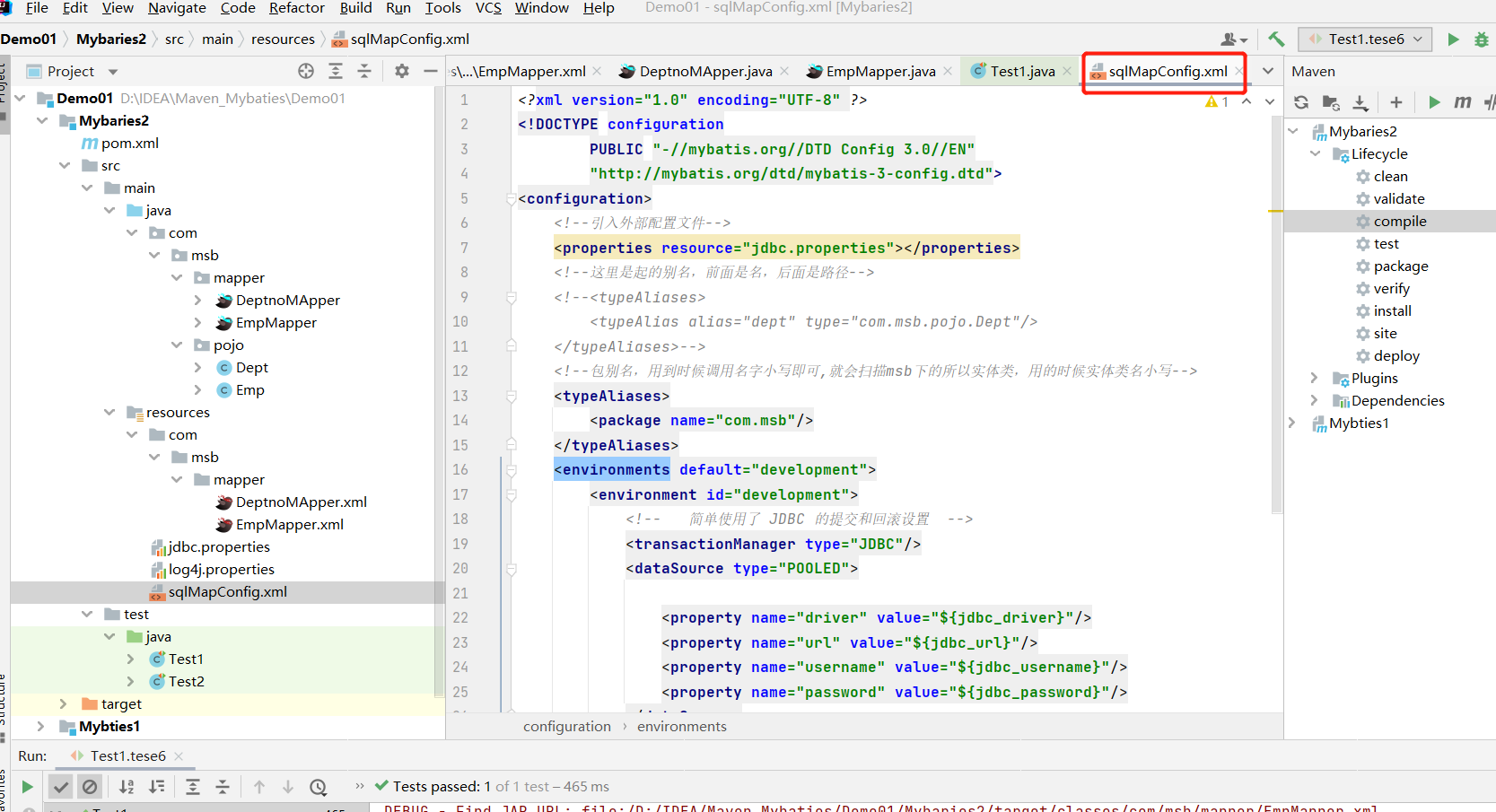
Task: Click resources in the navigation bar
Action: (x=283, y=39)
